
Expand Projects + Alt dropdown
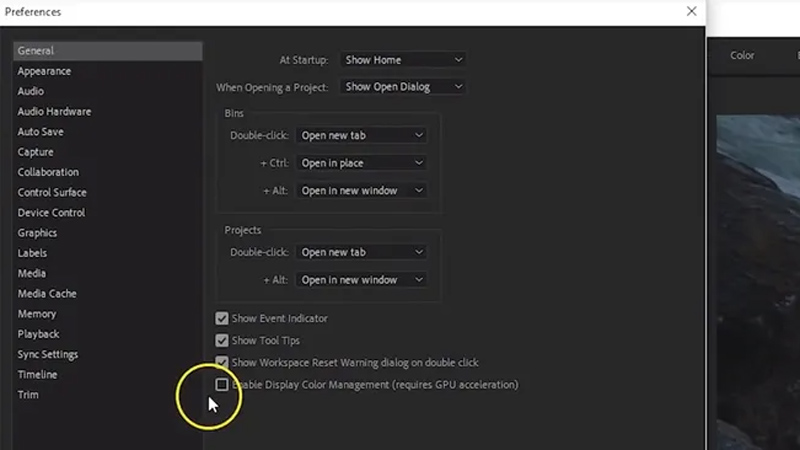(x=362, y=280)
